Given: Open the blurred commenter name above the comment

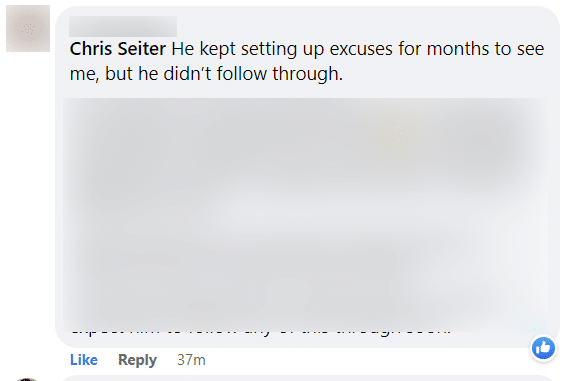Looking at the screenshot, I should click(x=123, y=26).
